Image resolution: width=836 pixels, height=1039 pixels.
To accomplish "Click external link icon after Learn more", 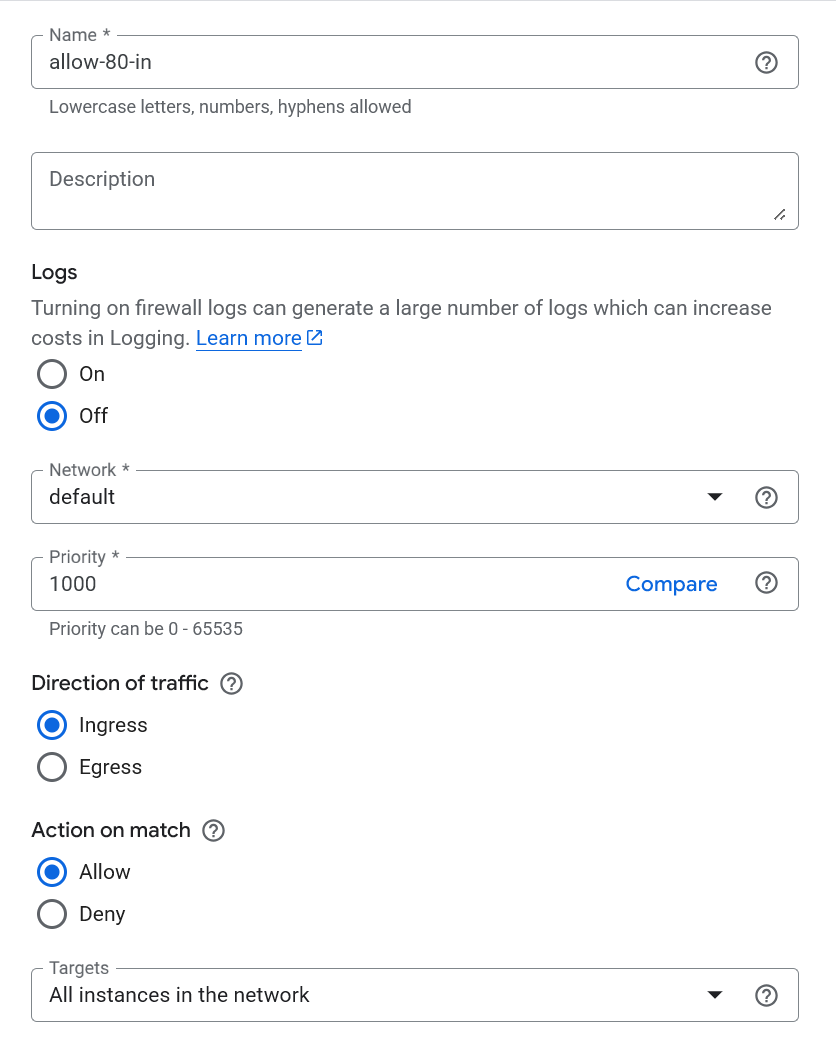I will pyautogui.click(x=315, y=338).
